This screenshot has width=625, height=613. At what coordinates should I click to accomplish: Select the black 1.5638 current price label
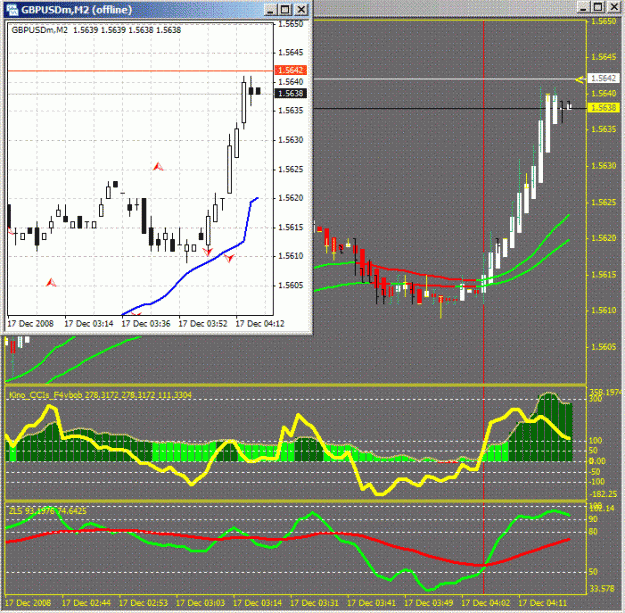point(291,93)
